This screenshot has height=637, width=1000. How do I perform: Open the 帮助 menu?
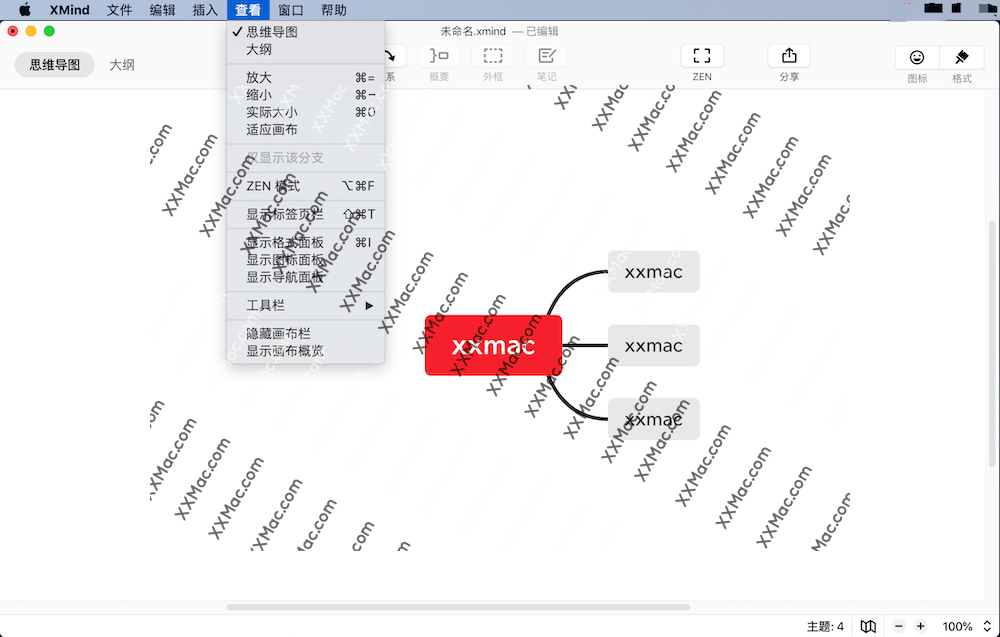point(334,10)
